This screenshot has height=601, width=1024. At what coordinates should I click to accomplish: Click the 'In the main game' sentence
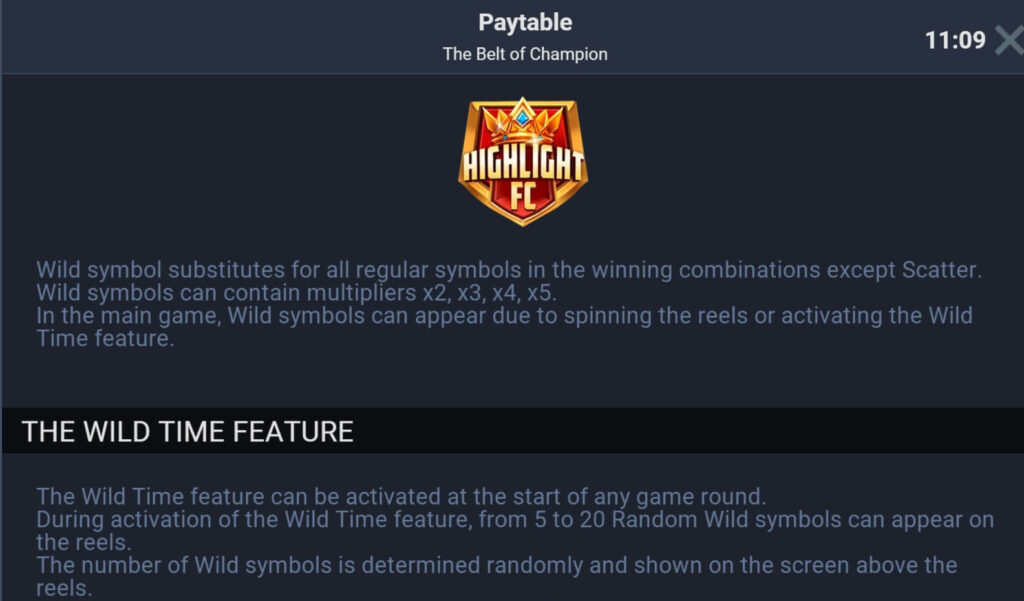(x=504, y=316)
